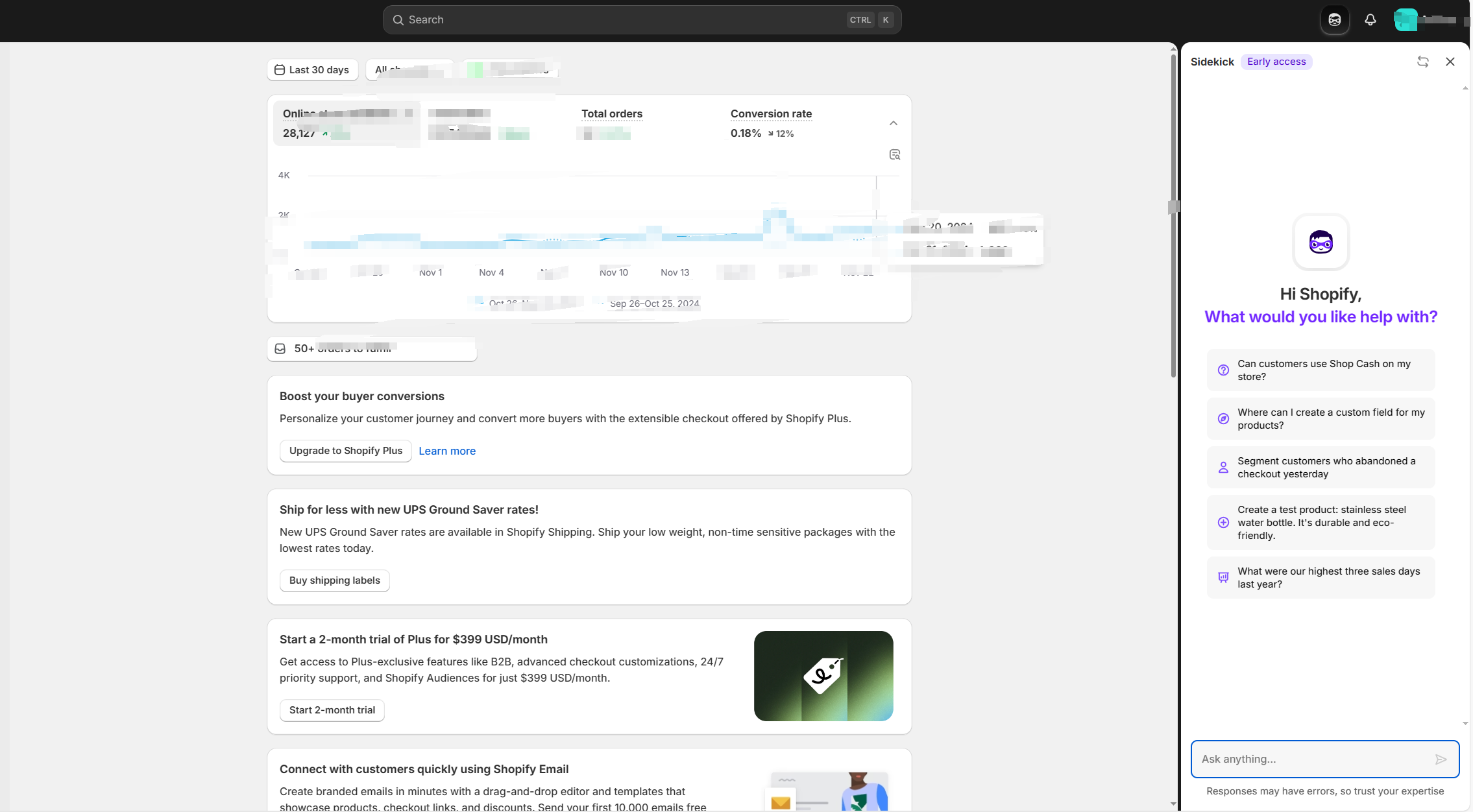Follow the Learn more link
The image size is (1473, 812).
click(x=446, y=451)
